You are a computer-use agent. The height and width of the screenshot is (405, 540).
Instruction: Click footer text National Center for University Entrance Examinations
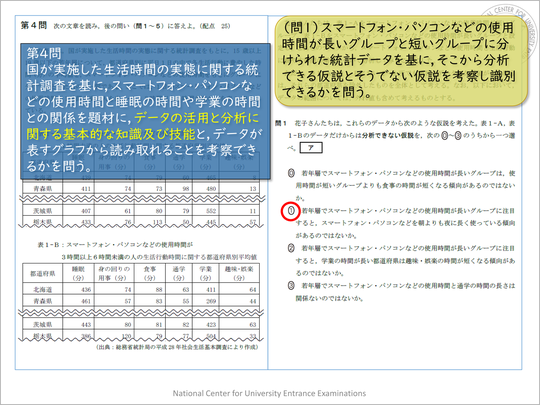pyautogui.click(x=269, y=393)
